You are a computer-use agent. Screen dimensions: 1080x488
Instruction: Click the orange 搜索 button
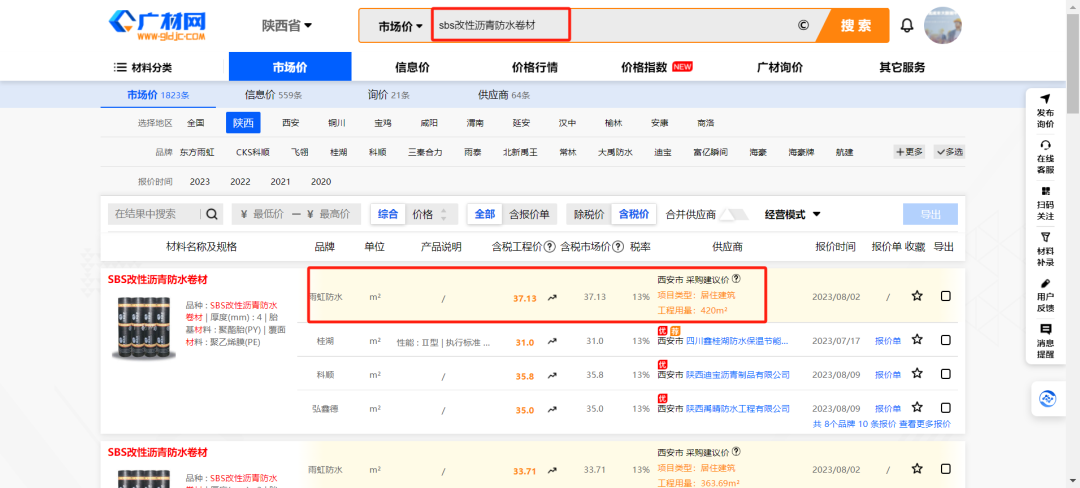856,26
